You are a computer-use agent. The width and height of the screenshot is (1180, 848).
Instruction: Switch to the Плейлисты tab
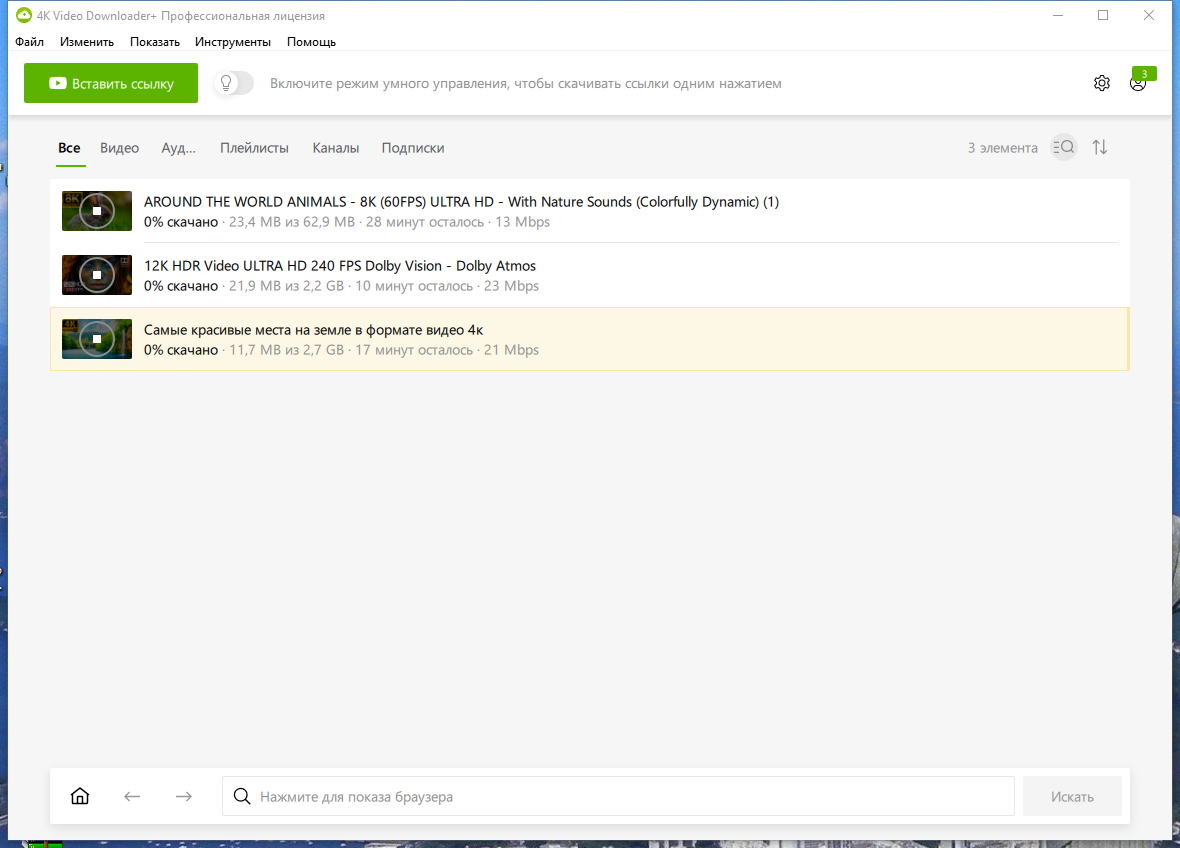(x=254, y=148)
